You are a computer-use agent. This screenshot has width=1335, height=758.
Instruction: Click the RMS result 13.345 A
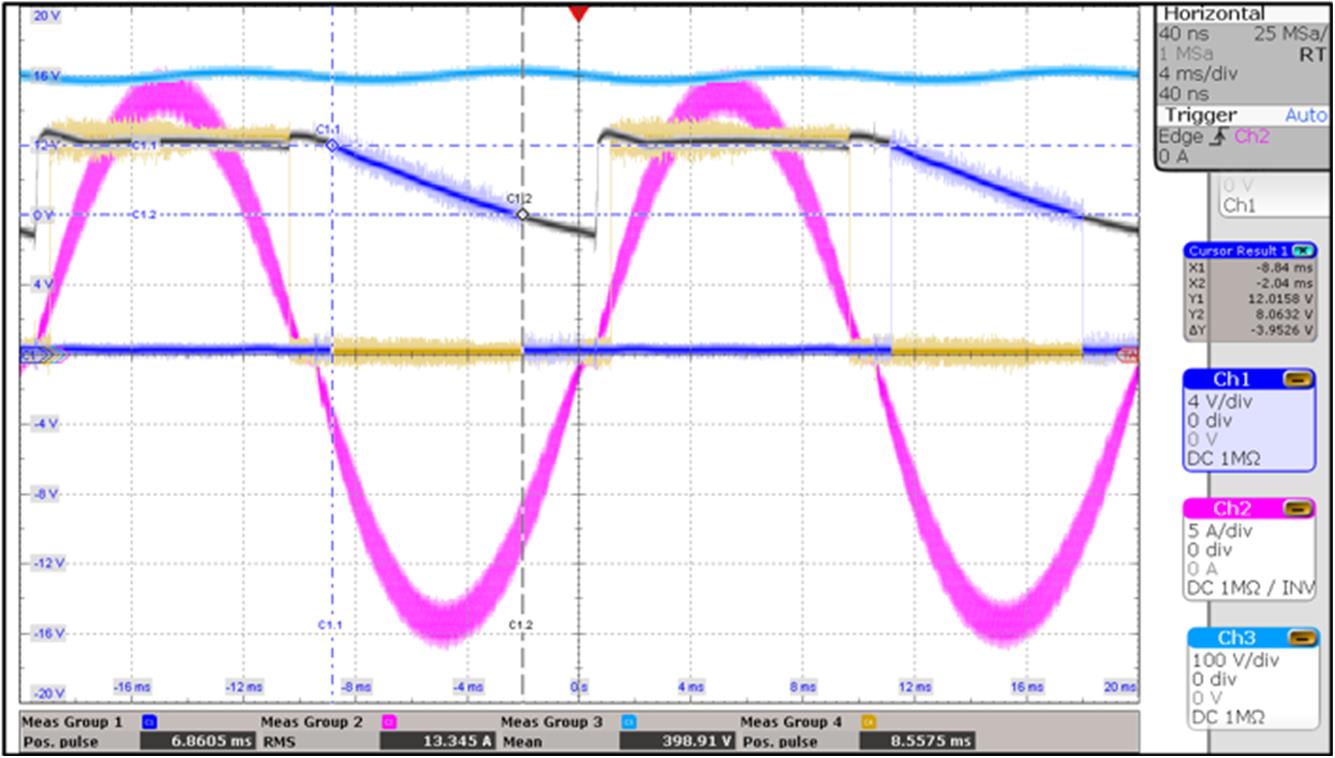437,742
